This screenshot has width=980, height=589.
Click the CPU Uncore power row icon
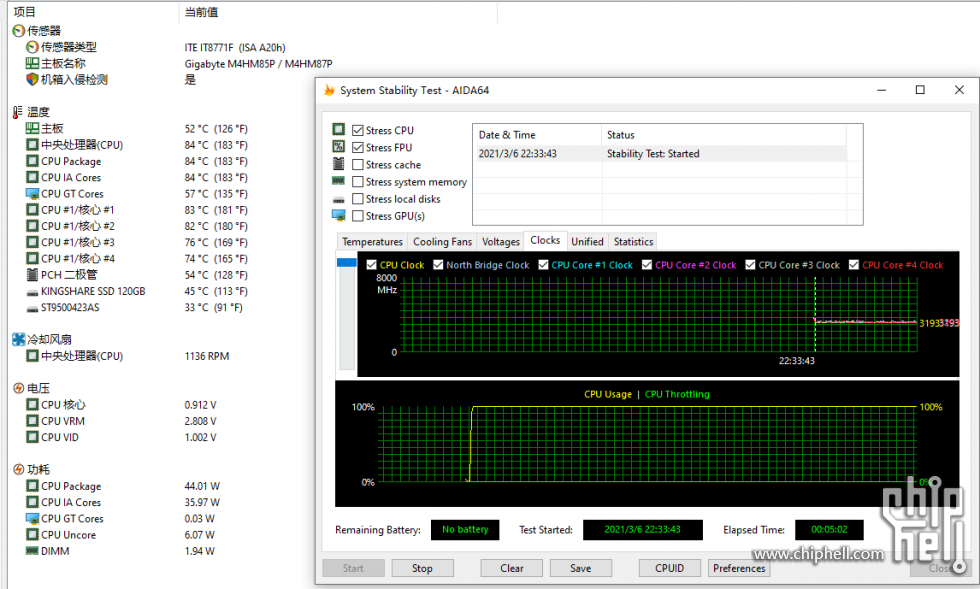(32, 535)
